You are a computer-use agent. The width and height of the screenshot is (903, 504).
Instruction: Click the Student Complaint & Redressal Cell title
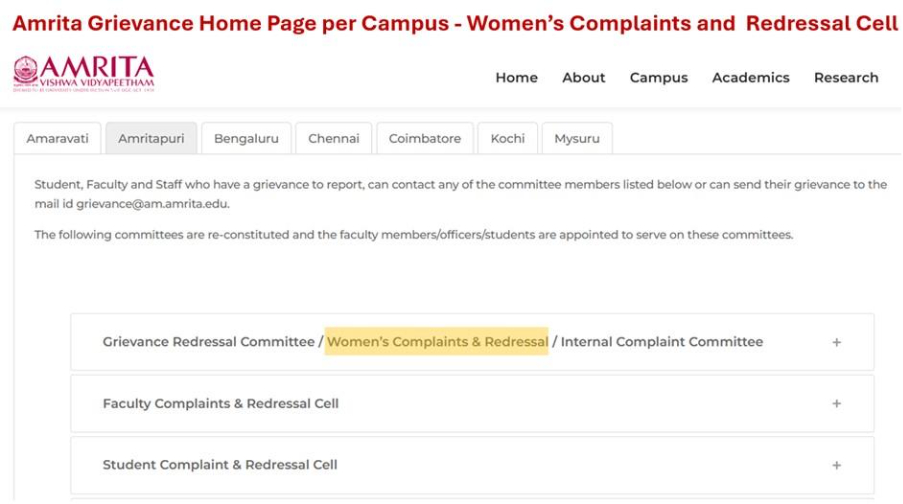tap(219, 465)
